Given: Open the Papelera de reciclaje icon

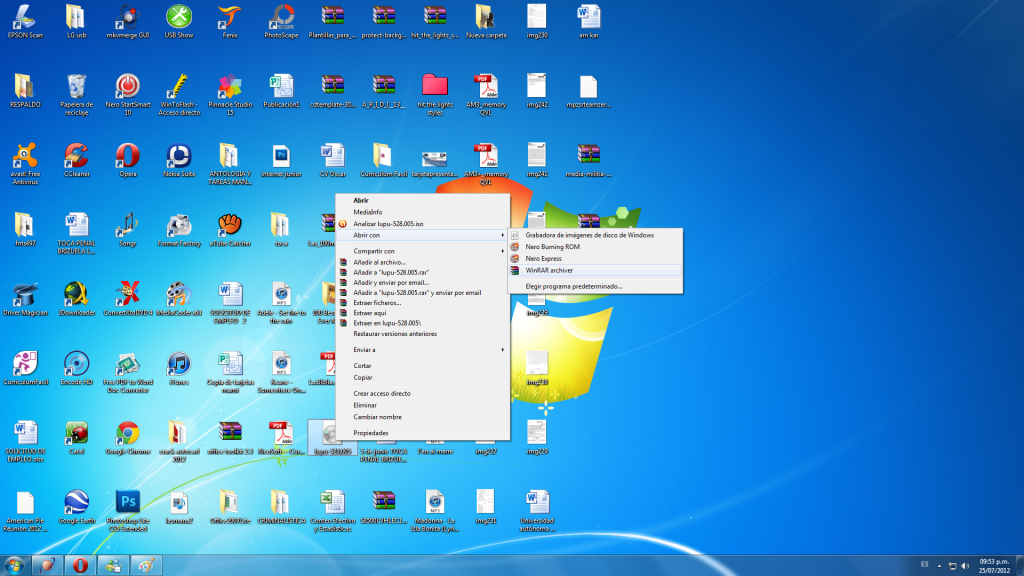Looking at the screenshot, I should [x=76, y=95].
